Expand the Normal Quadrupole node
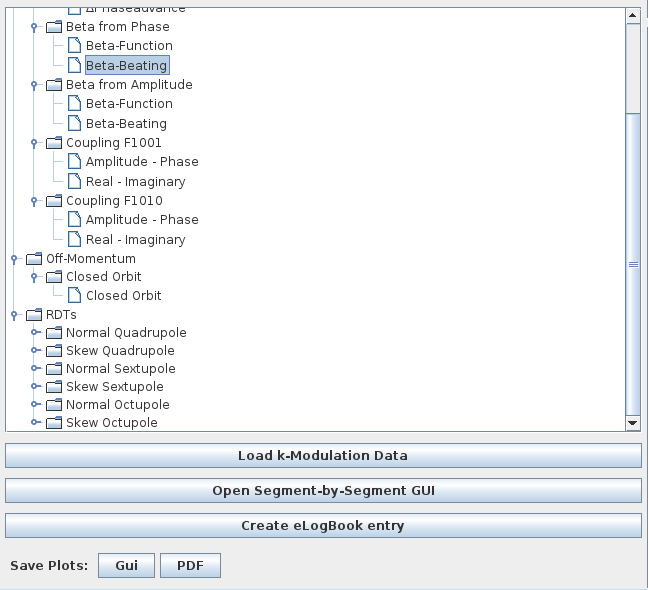Image resolution: width=648 pixels, height=590 pixels. (x=36, y=332)
